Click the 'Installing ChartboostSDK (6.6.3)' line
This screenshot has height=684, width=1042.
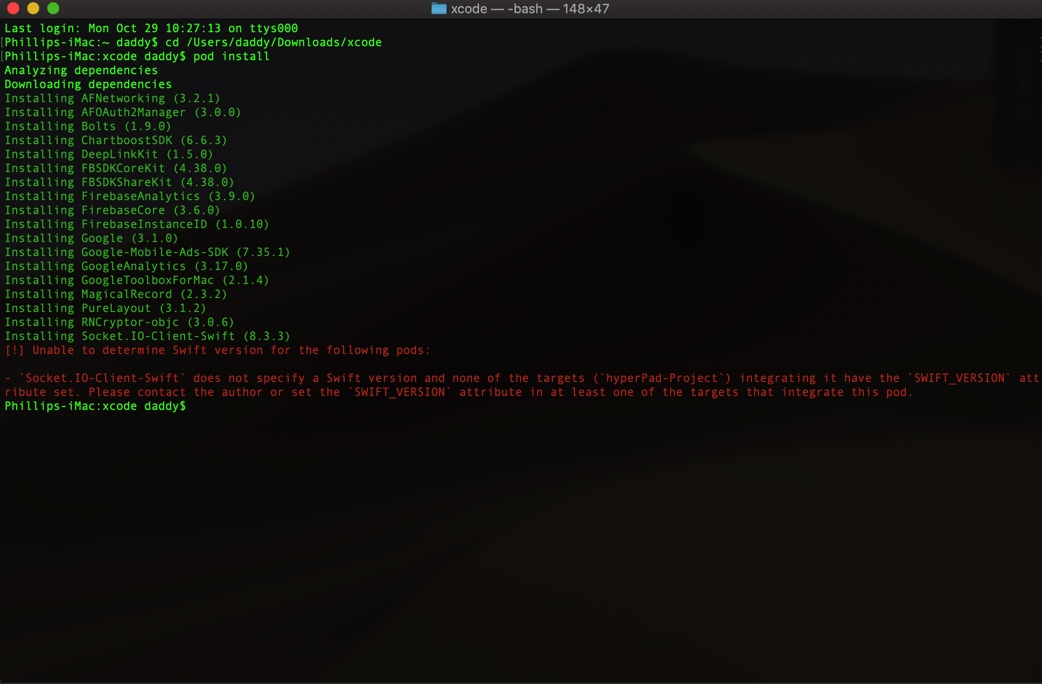115,140
